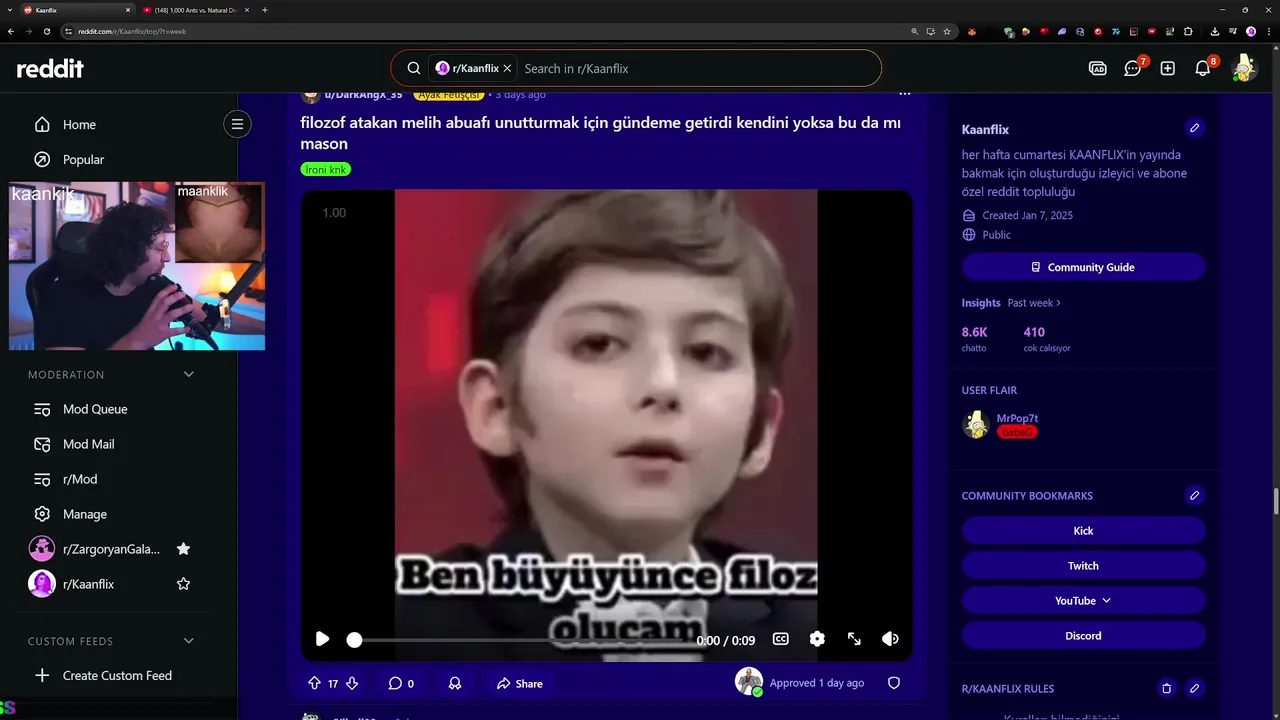Upvote the post
The height and width of the screenshot is (720, 1280).
[x=314, y=683]
